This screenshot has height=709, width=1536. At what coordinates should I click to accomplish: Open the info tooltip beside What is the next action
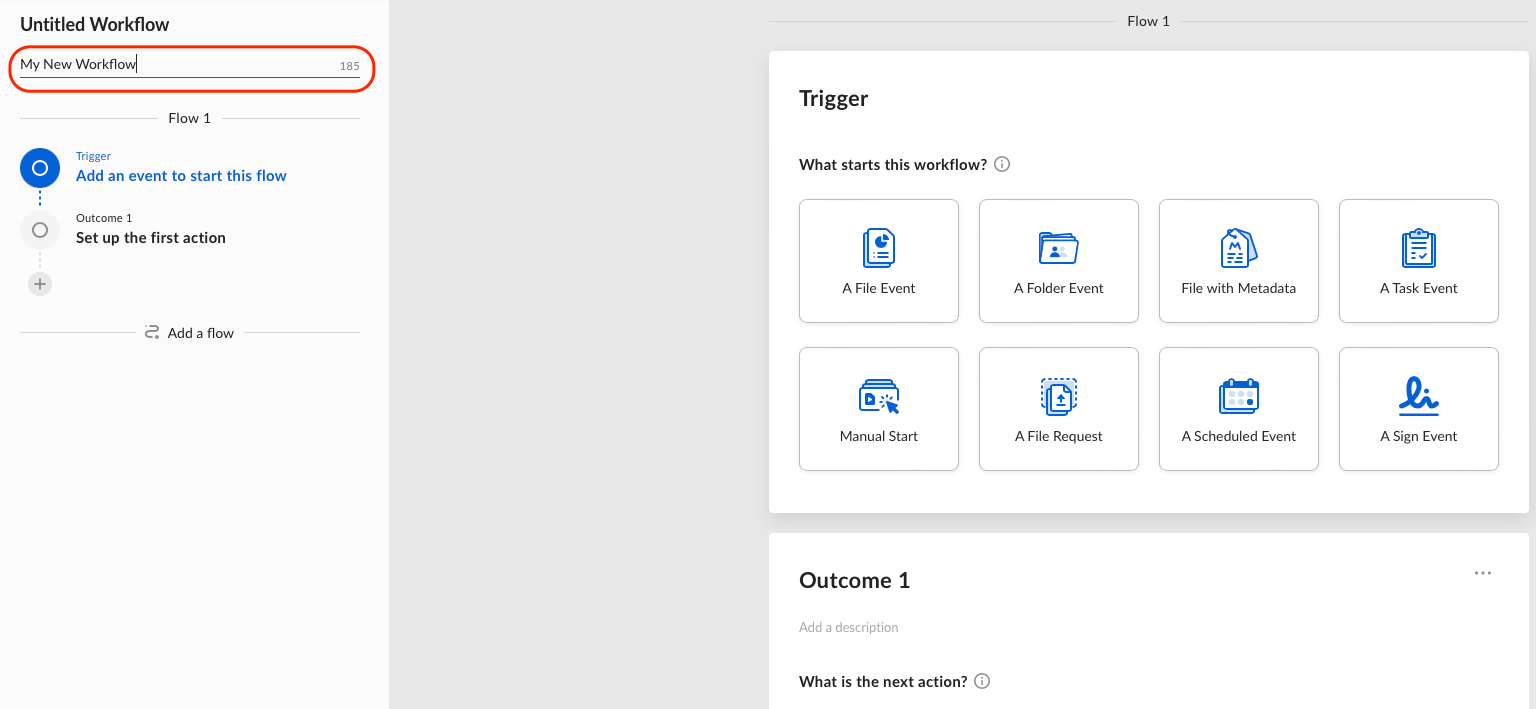click(981, 681)
